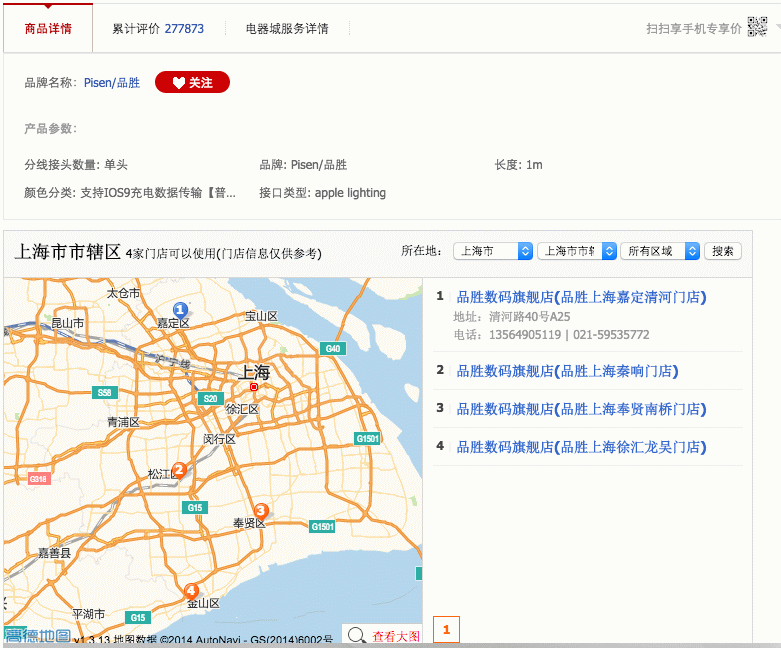
Task: Open the 上海市市辖区 city dropdown
Action: pyautogui.click(x=577, y=251)
